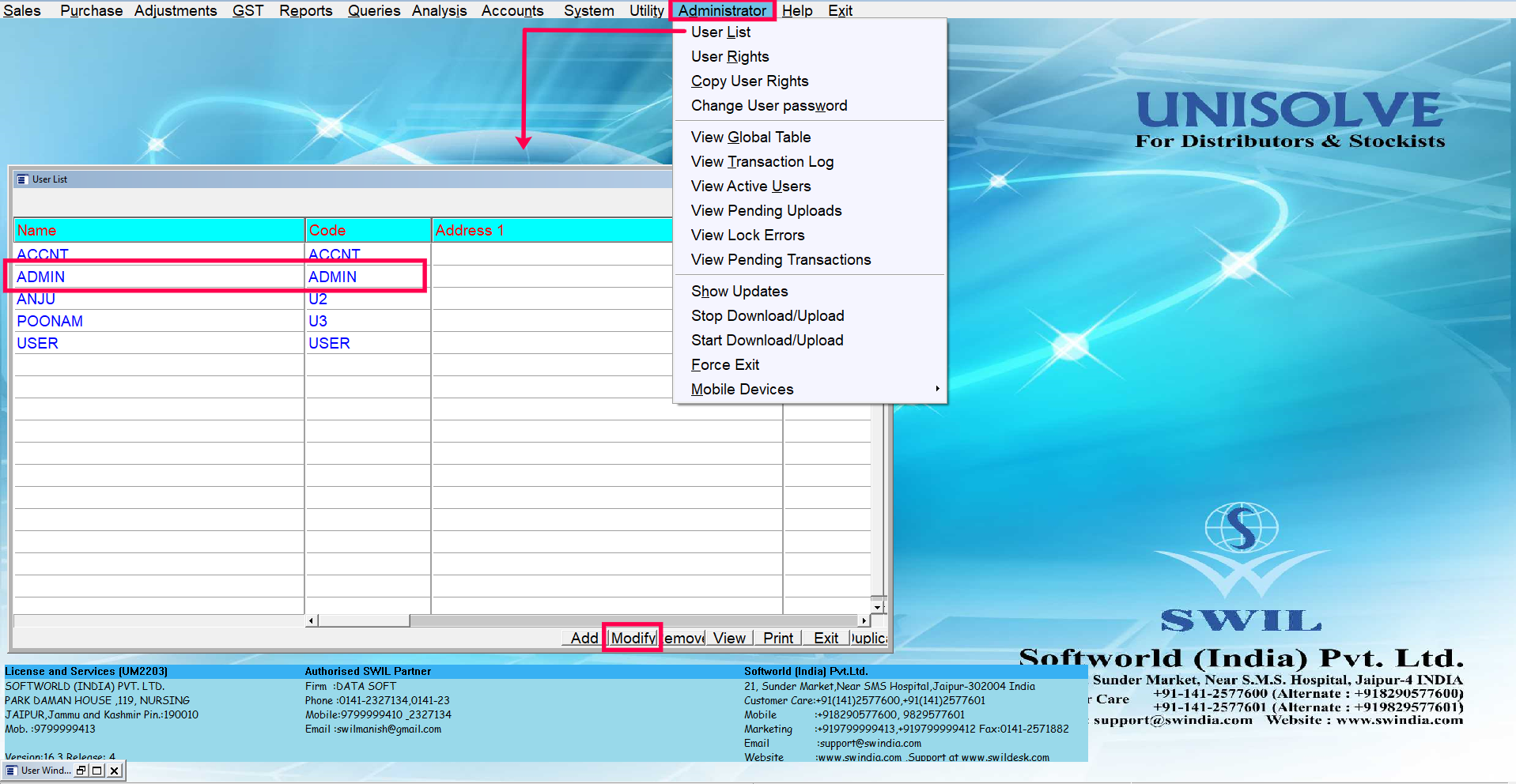Click the Name column header
Viewport: 1516px width, 784px height.
pyautogui.click(x=159, y=230)
